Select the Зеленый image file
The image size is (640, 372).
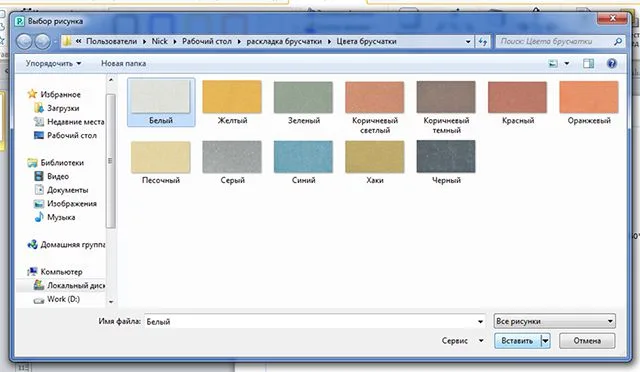303,102
